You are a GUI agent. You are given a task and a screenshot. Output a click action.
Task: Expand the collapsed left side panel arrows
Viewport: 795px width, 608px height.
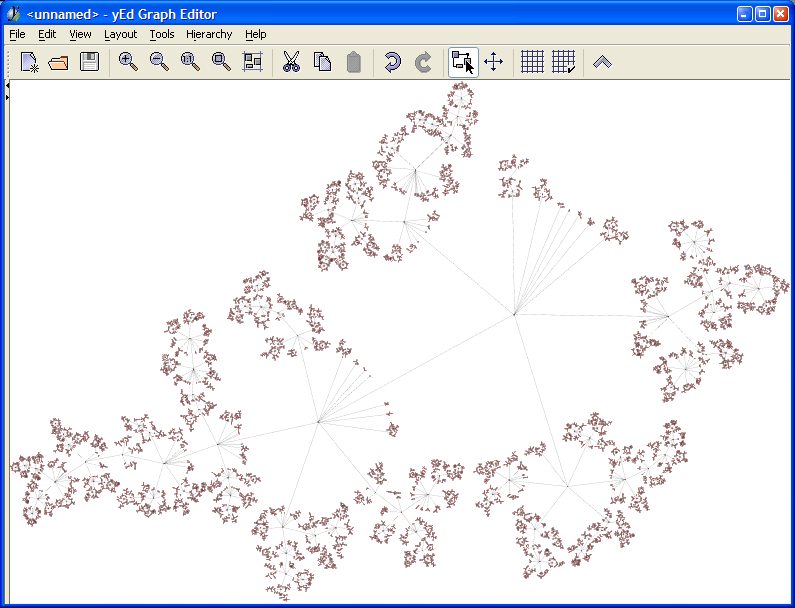tap(7, 91)
